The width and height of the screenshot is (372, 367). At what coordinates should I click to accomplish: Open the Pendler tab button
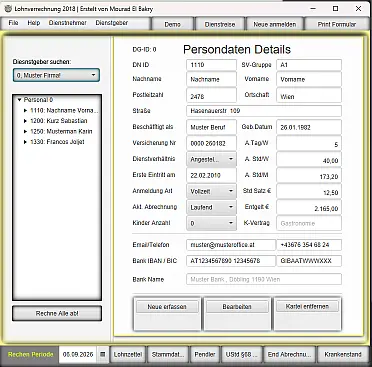[205, 354]
